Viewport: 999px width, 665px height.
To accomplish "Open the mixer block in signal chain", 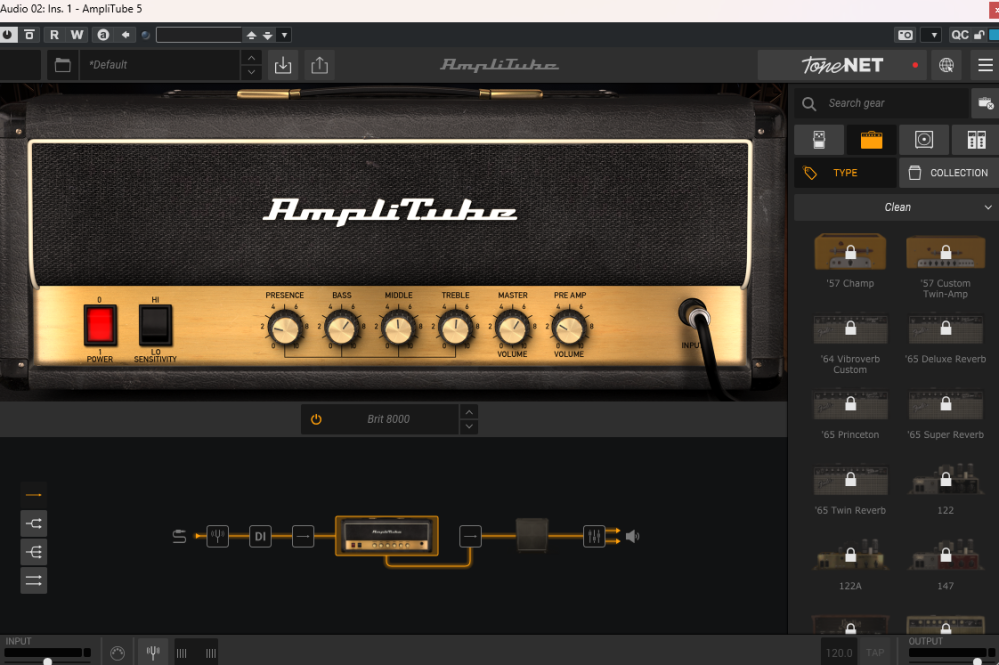I will (594, 536).
